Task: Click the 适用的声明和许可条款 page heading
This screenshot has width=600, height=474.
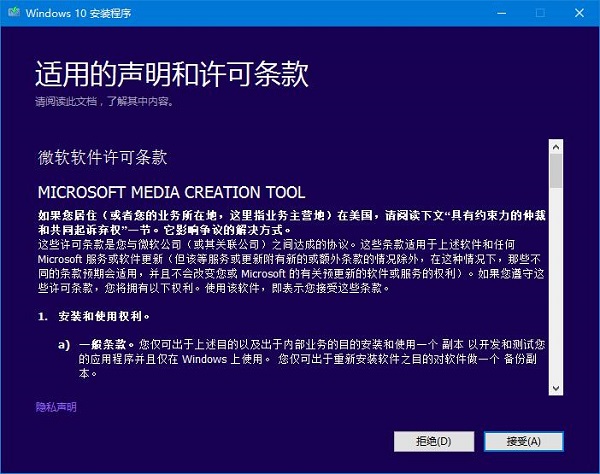Action: [171, 75]
